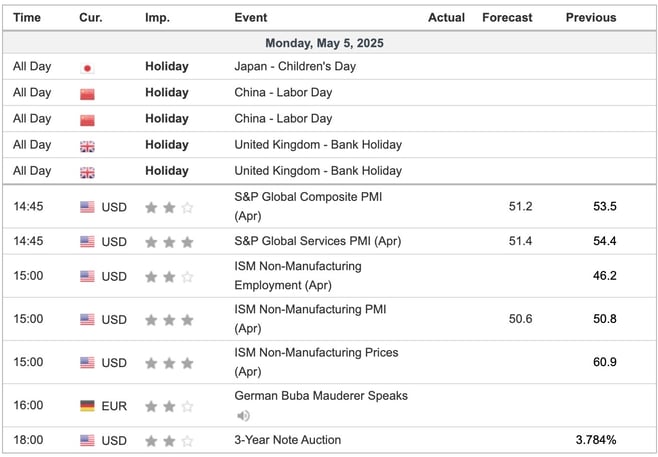Screen dimensions: 658x457
Task: Open ISM Non-Manufacturing Employment (Apr) event
Action: point(298,275)
